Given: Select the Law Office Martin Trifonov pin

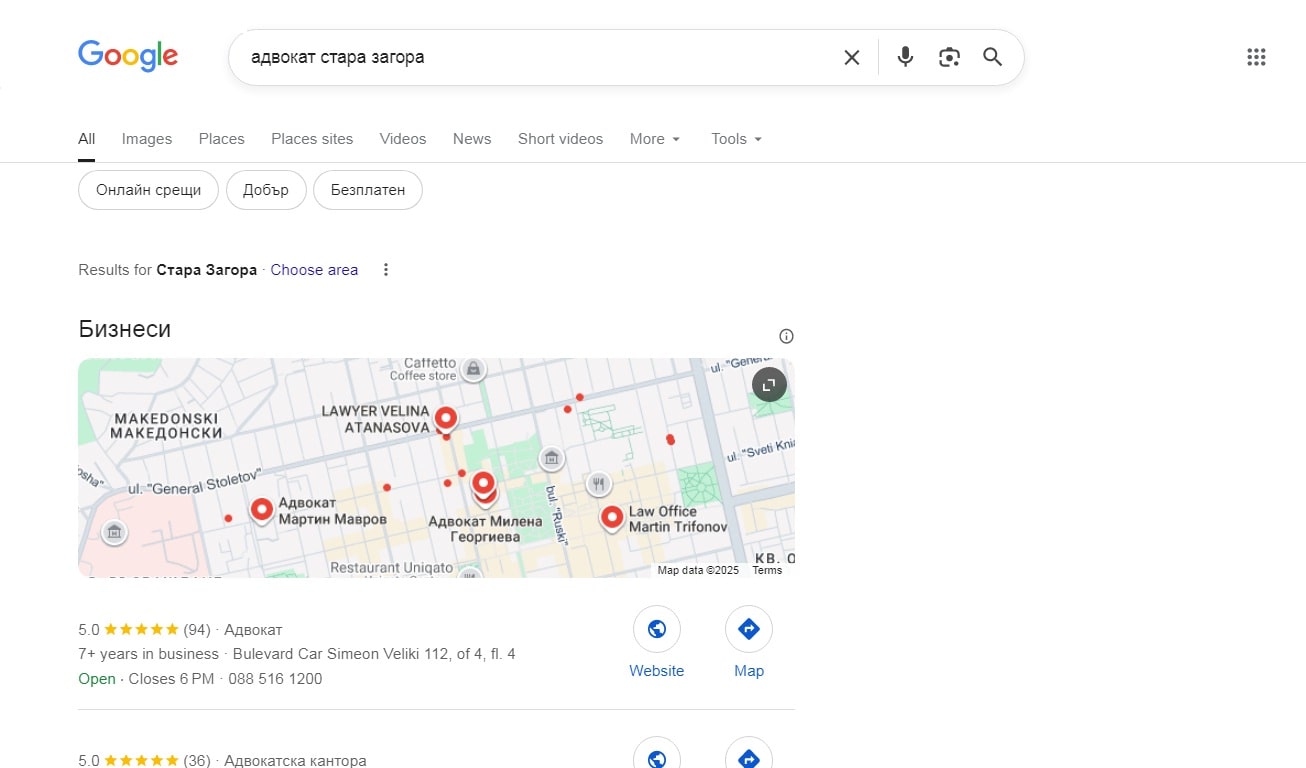Looking at the screenshot, I should tap(612, 517).
